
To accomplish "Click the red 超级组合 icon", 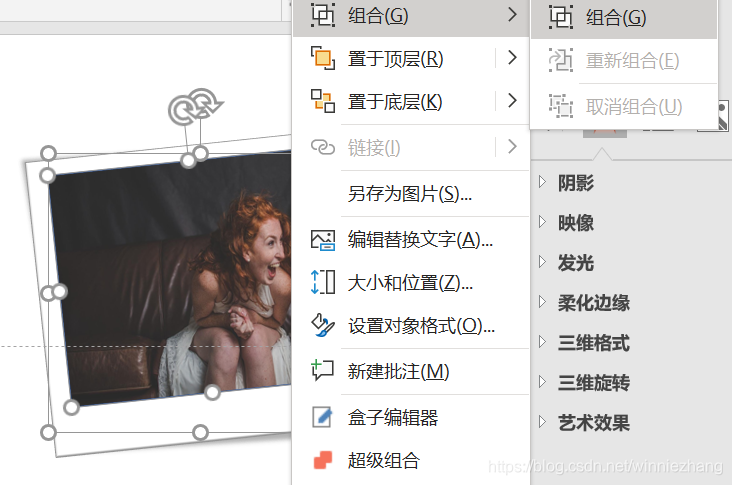I will tap(323, 460).
